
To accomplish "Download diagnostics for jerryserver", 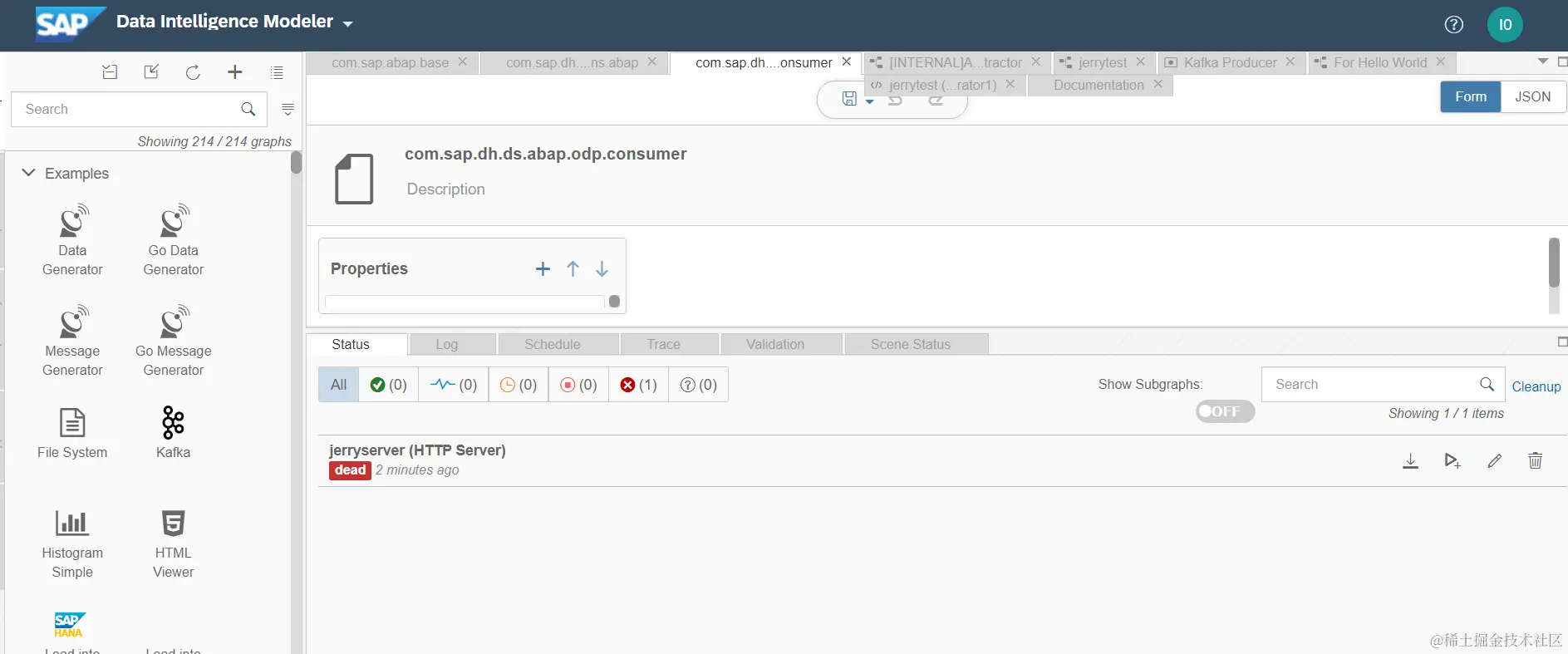I will (x=1410, y=461).
